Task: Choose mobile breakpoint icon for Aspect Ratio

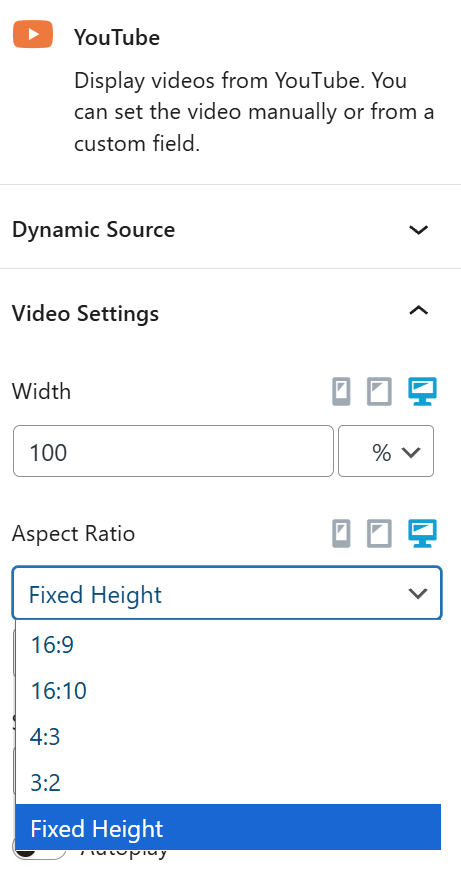Action: point(341,534)
